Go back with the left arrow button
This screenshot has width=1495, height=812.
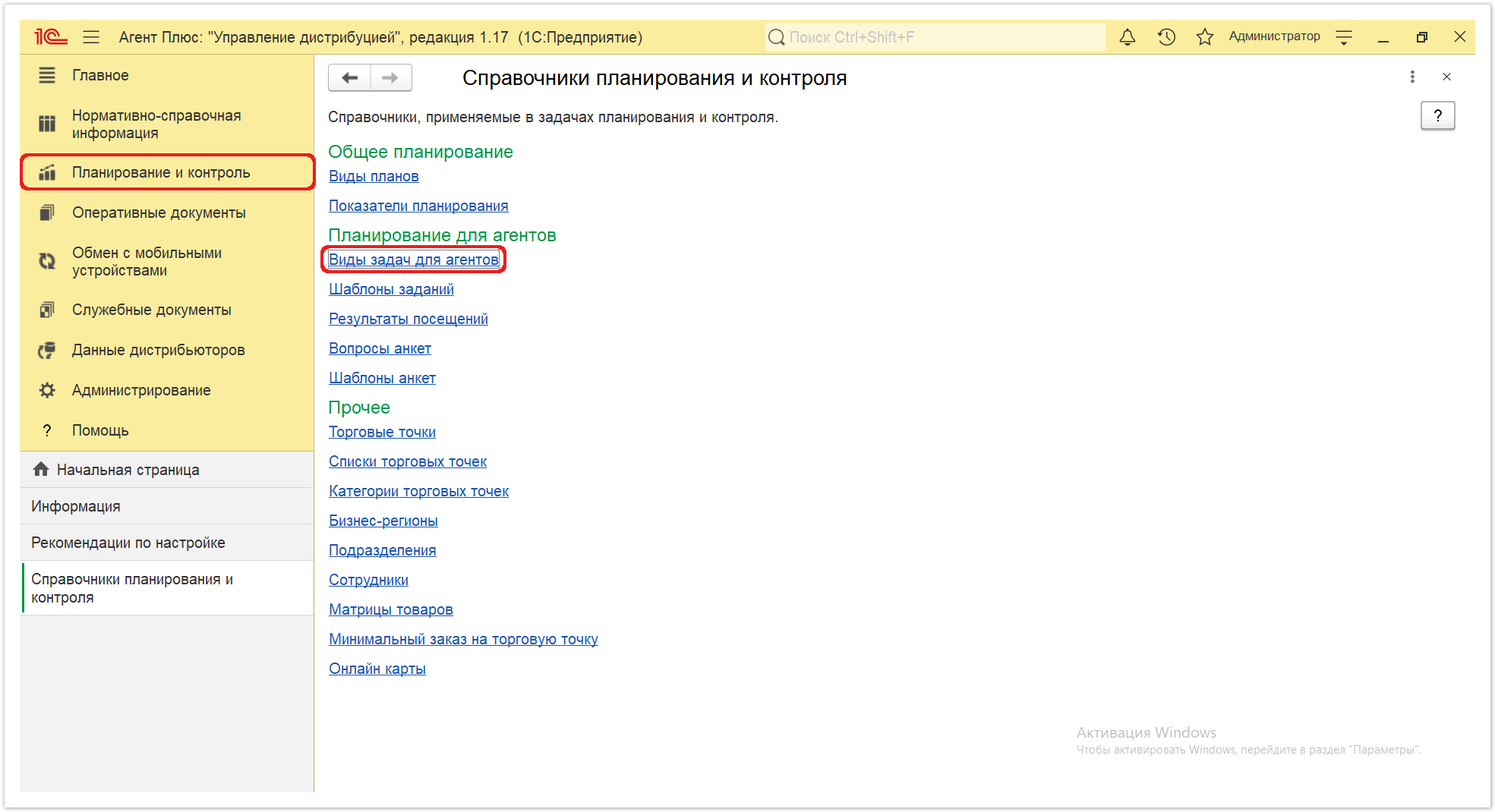349,77
